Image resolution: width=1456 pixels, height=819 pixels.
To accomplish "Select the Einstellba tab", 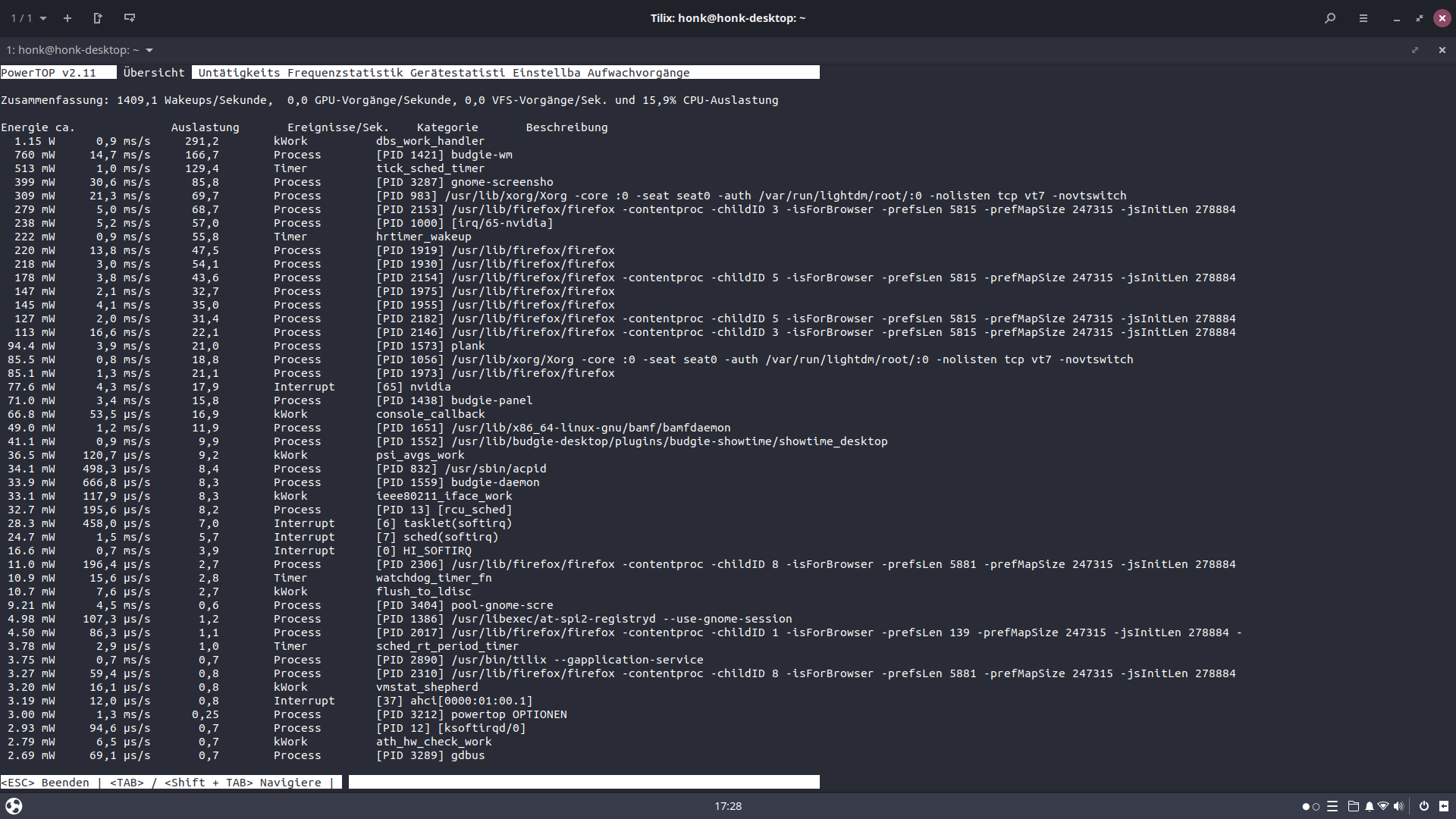I will 547,73.
